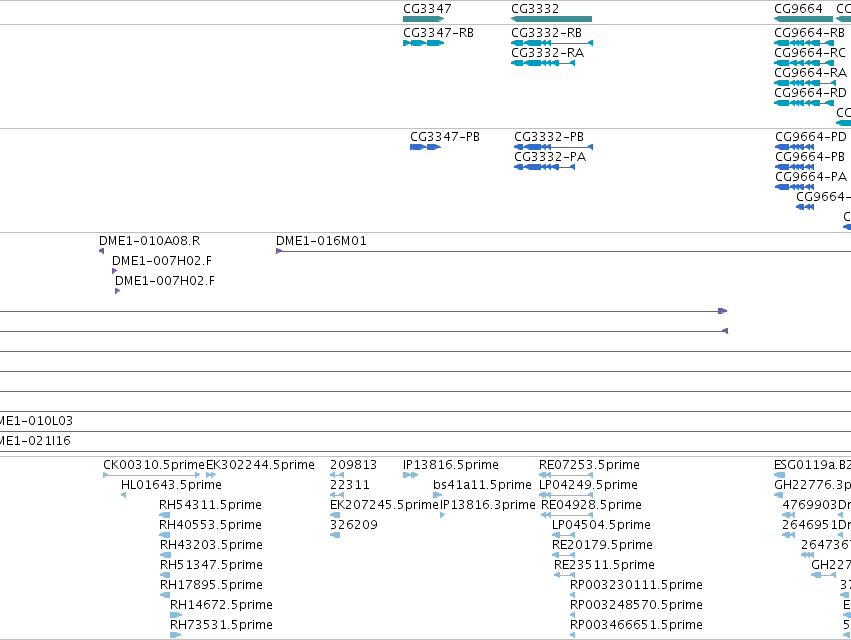Select the LP04504.5prime EST
Viewport: 851px width, 640px height.
(563, 535)
